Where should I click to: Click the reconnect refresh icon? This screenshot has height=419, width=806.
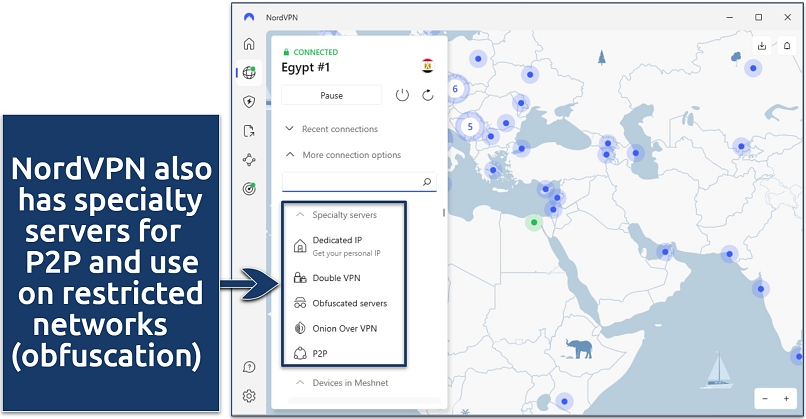pos(428,95)
